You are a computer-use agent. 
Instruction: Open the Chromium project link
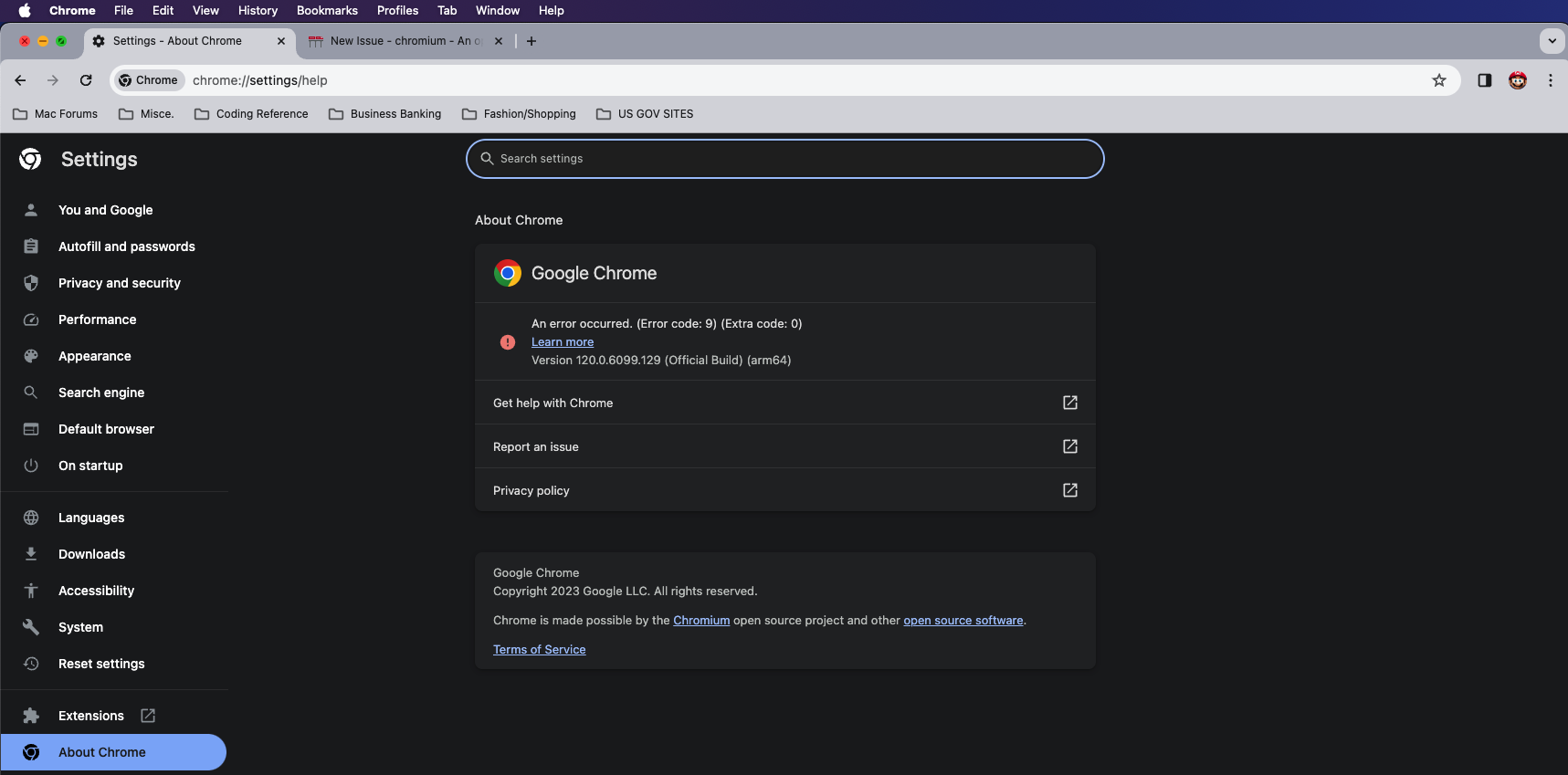pos(701,621)
